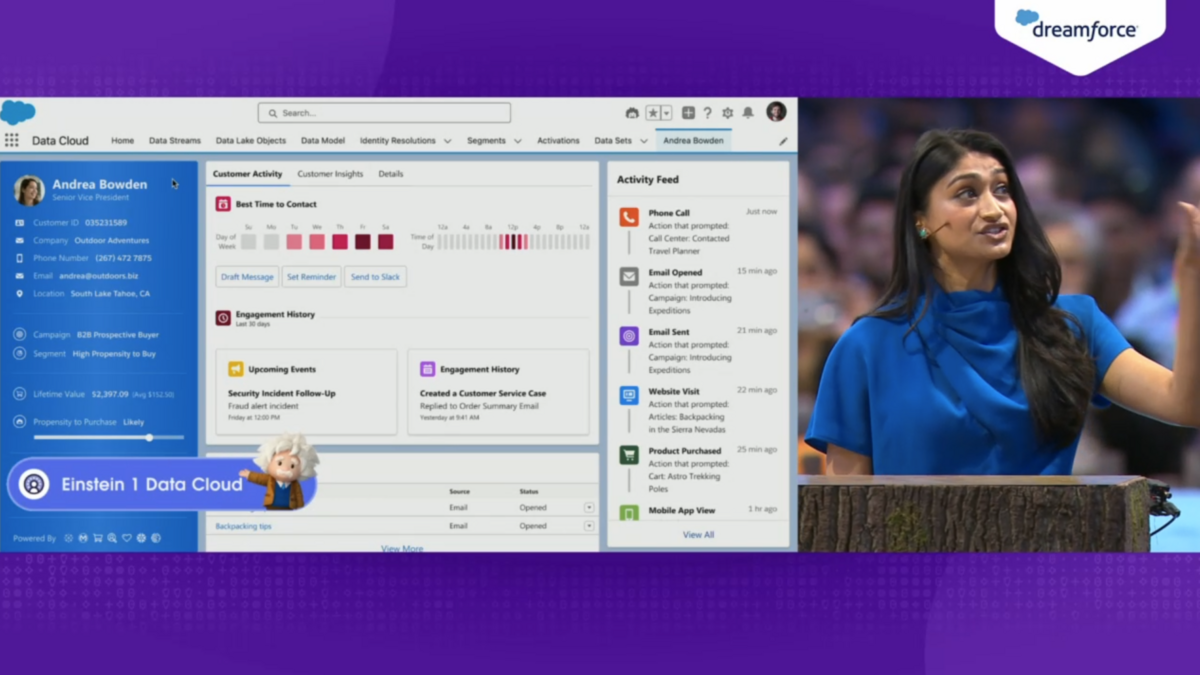The width and height of the screenshot is (1200, 675).
Task: Click the Best Time to Contact icon
Action: click(x=223, y=204)
